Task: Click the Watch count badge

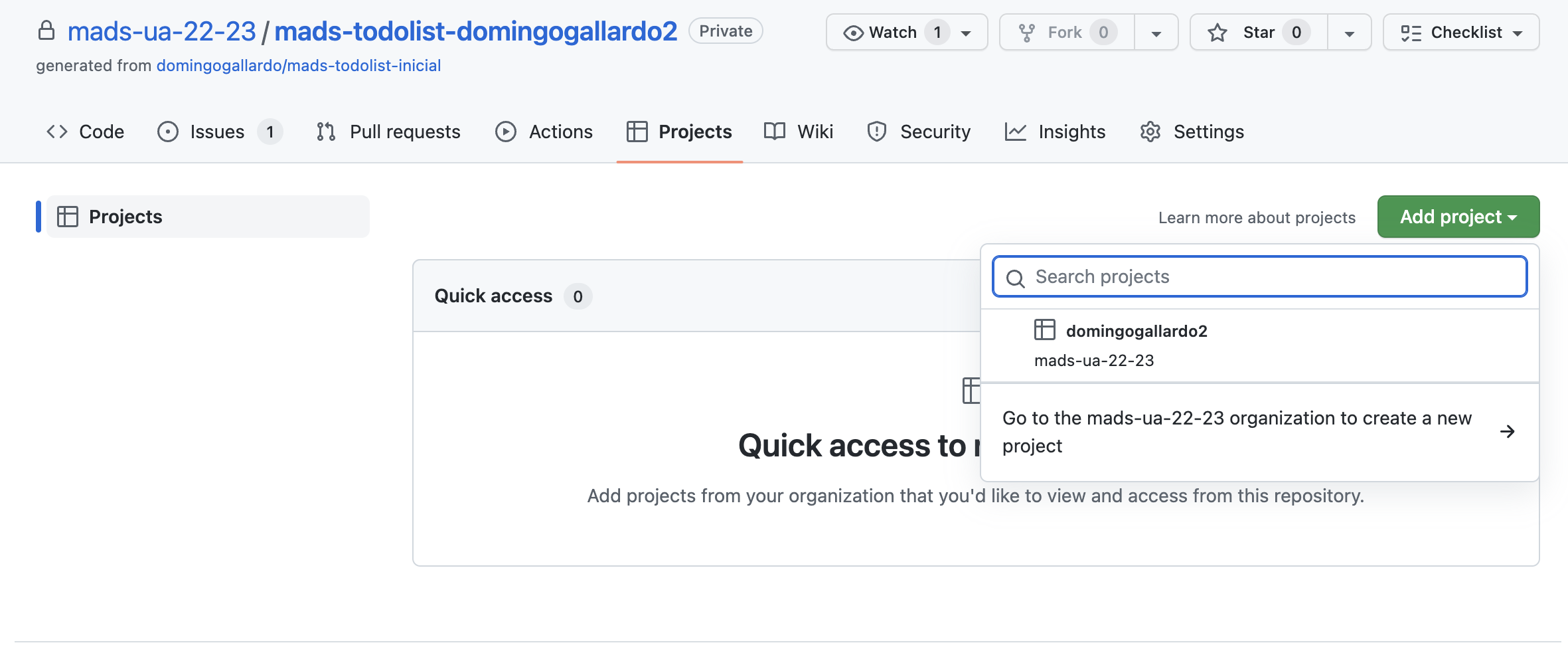Action: point(937,32)
